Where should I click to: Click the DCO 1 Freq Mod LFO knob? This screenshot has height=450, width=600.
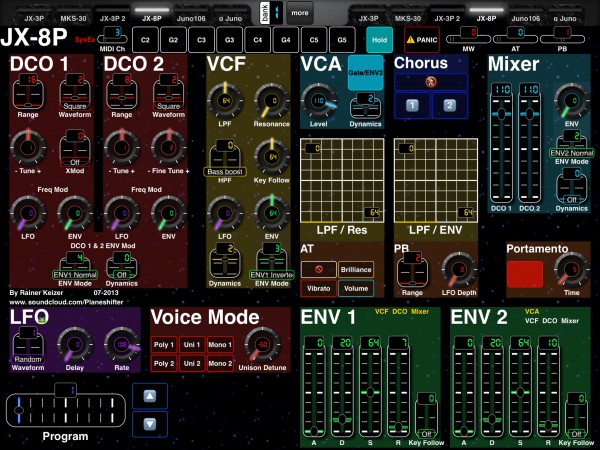click(28, 213)
